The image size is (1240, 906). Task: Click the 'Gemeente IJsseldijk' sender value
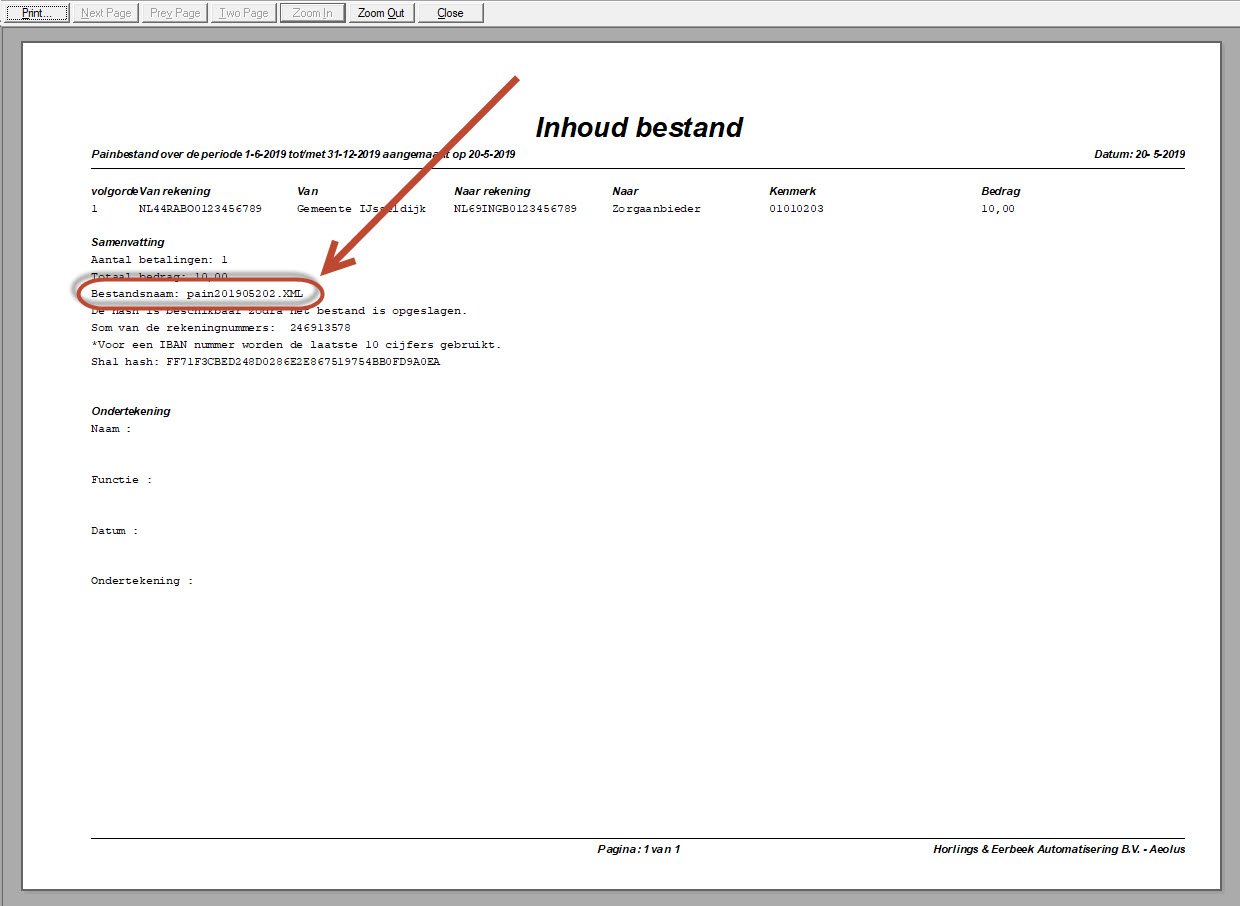pyautogui.click(x=361, y=209)
